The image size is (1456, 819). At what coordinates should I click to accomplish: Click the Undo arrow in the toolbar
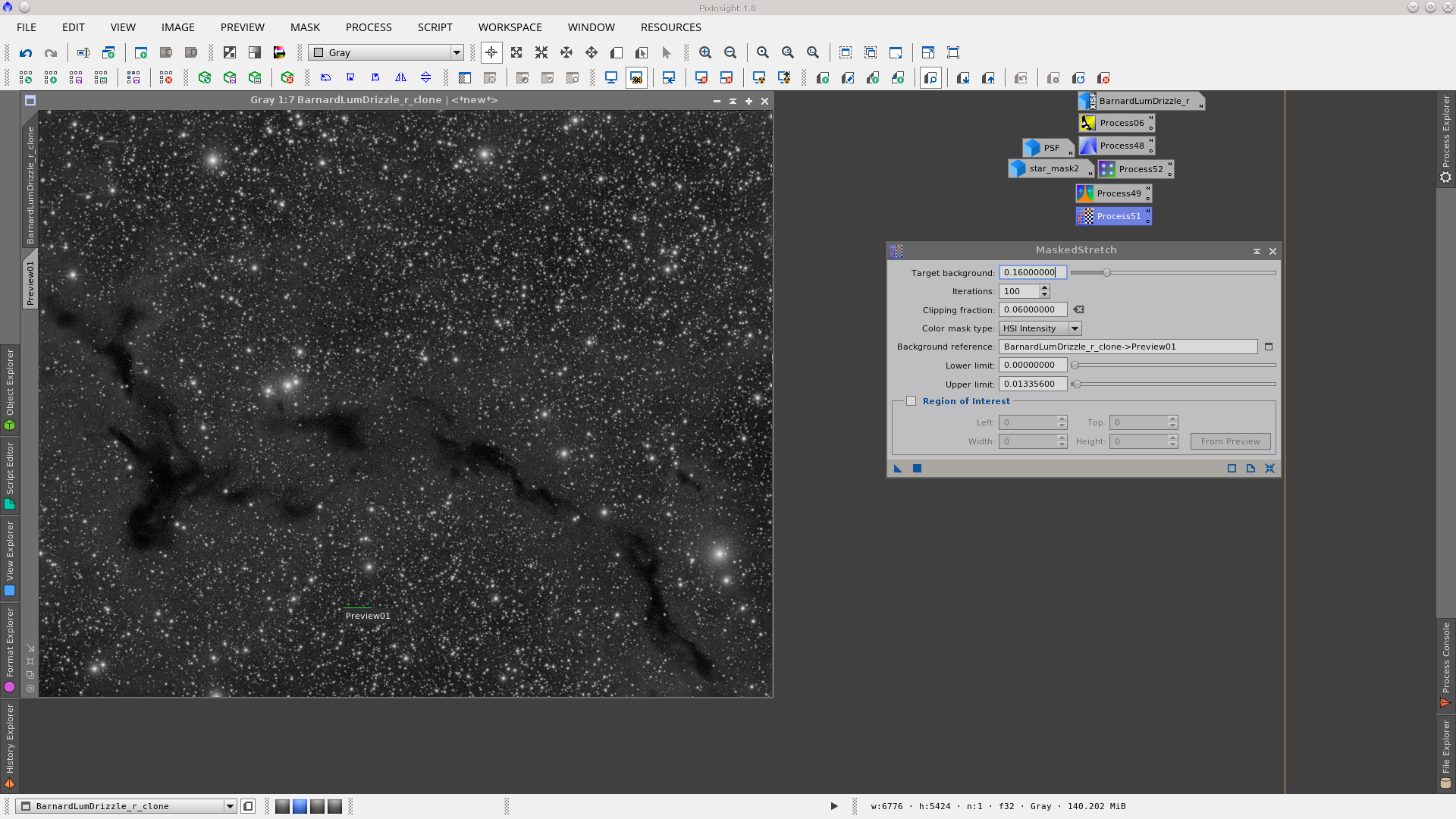(26, 53)
